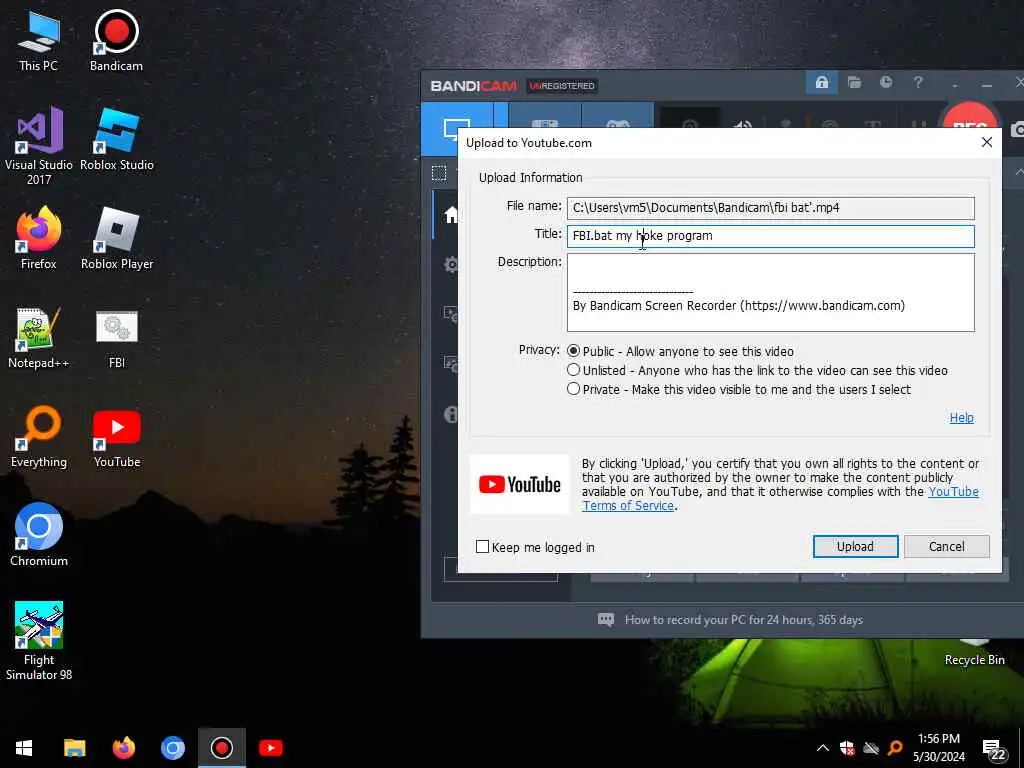Select the Roblox Player desktop icon
Screen dimensions: 1024x768
[x=117, y=238]
